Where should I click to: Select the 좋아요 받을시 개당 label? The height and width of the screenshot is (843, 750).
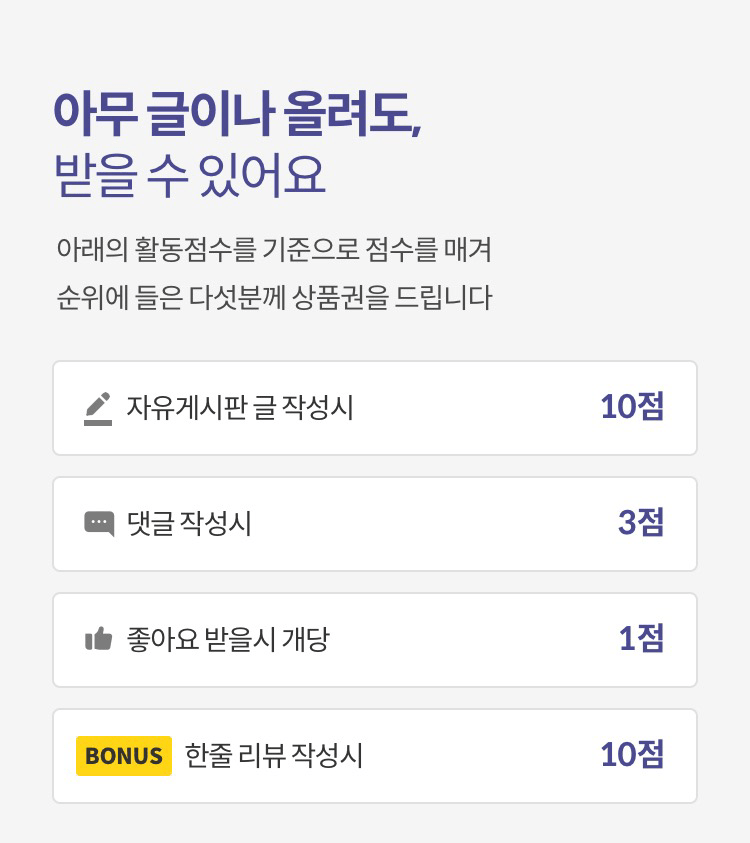pos(228,639)
